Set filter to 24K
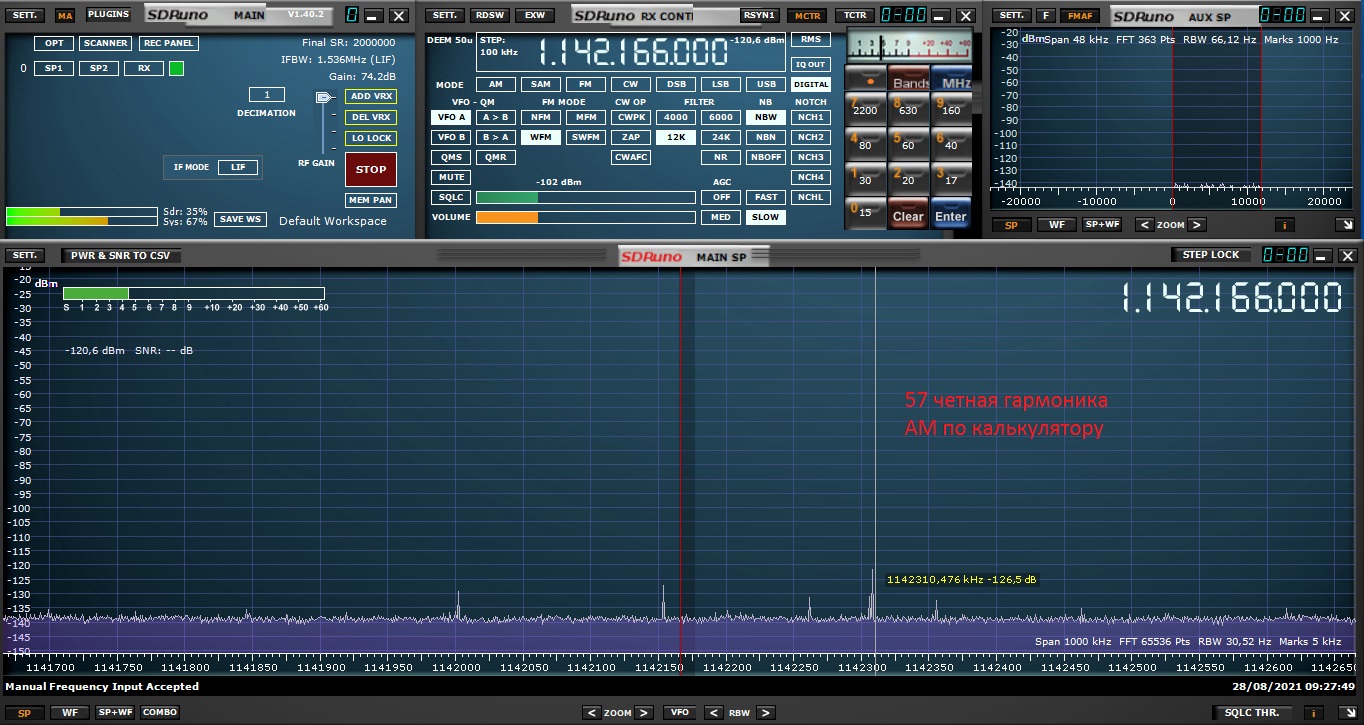 (720, 137)
